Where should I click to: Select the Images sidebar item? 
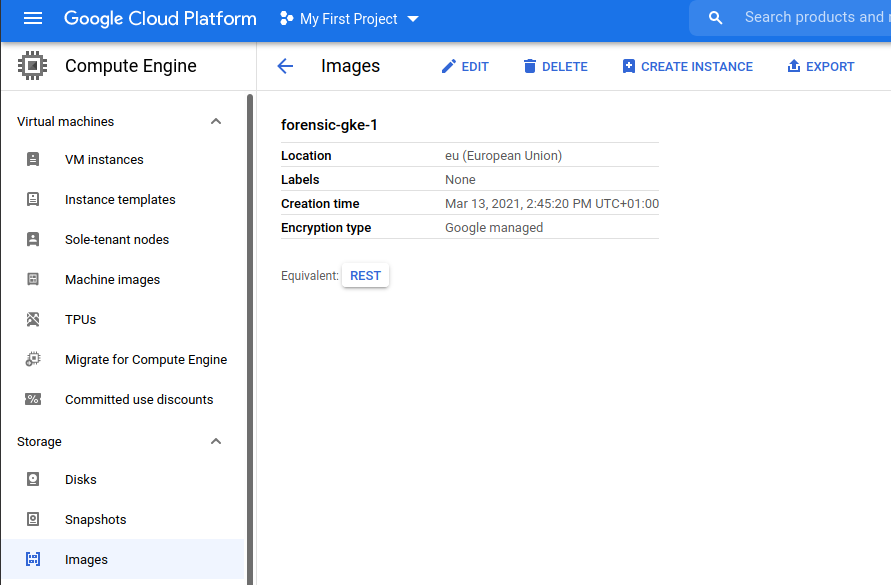85,559
